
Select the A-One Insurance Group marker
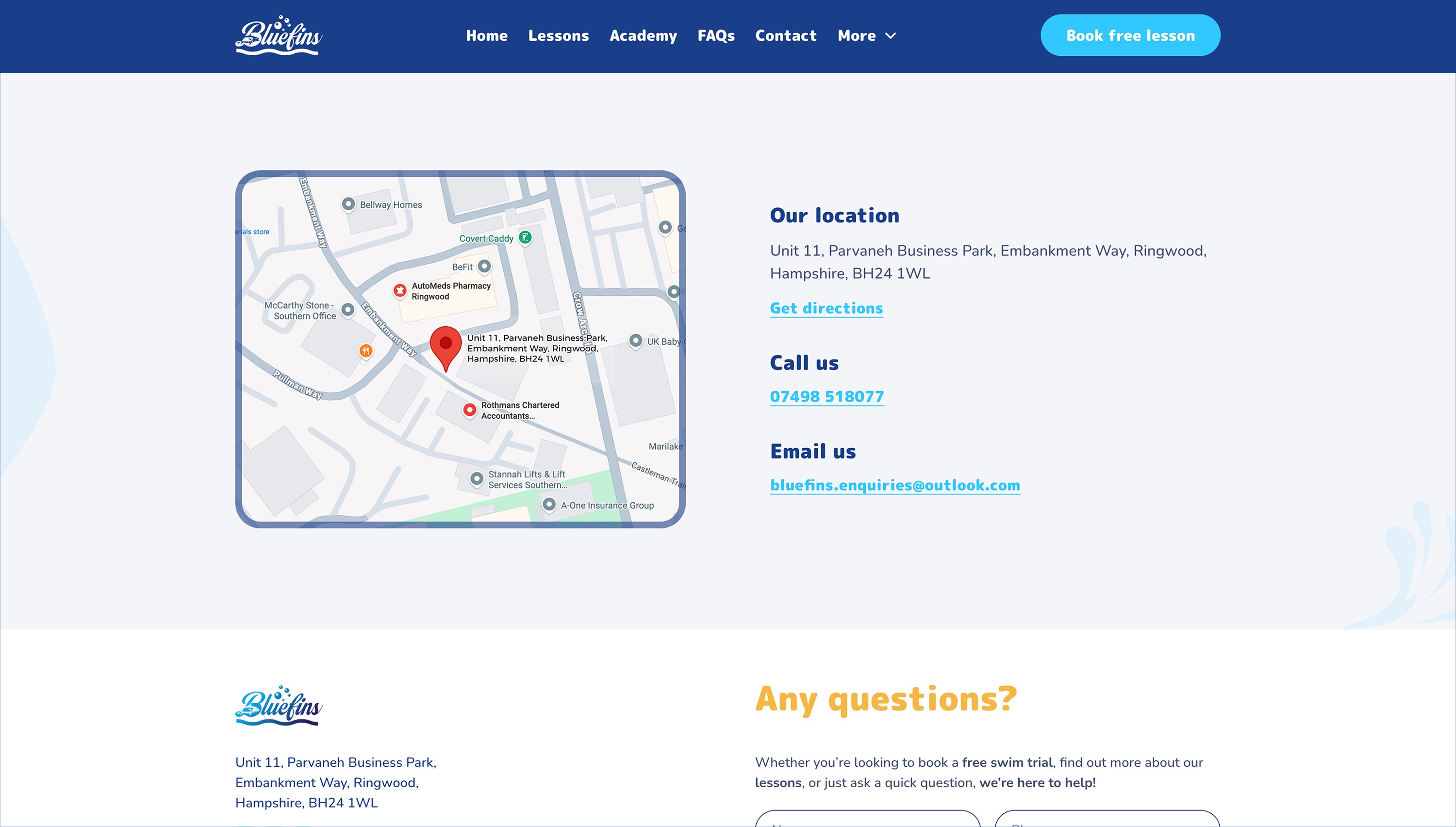(x=548, y=505)
